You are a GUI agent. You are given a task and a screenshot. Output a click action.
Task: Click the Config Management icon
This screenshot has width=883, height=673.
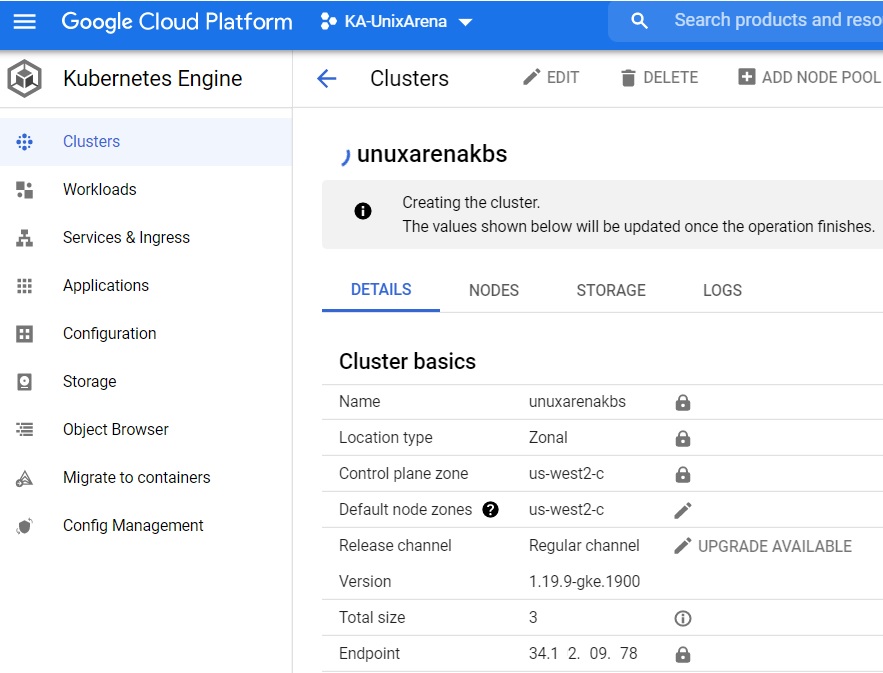(x=24, y=526)
